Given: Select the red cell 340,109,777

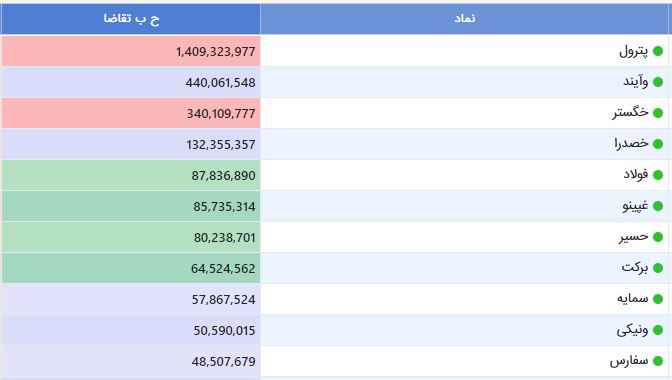Looking at the screenshot, I should tap(131, 113).
